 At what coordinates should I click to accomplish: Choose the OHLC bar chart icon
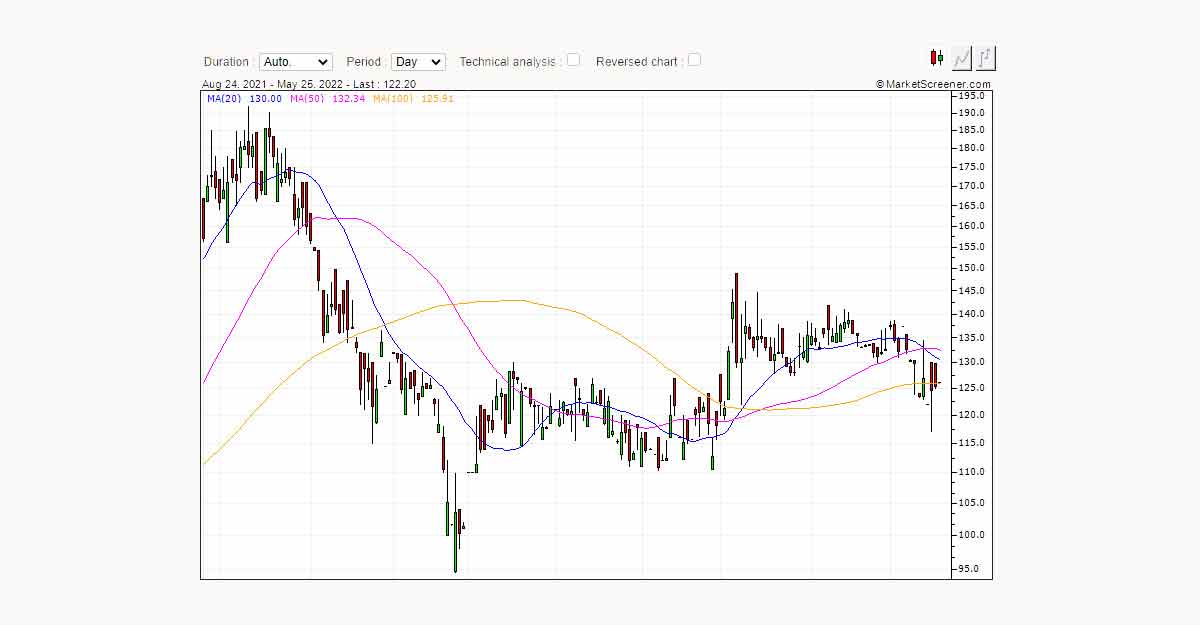[985, 58]
